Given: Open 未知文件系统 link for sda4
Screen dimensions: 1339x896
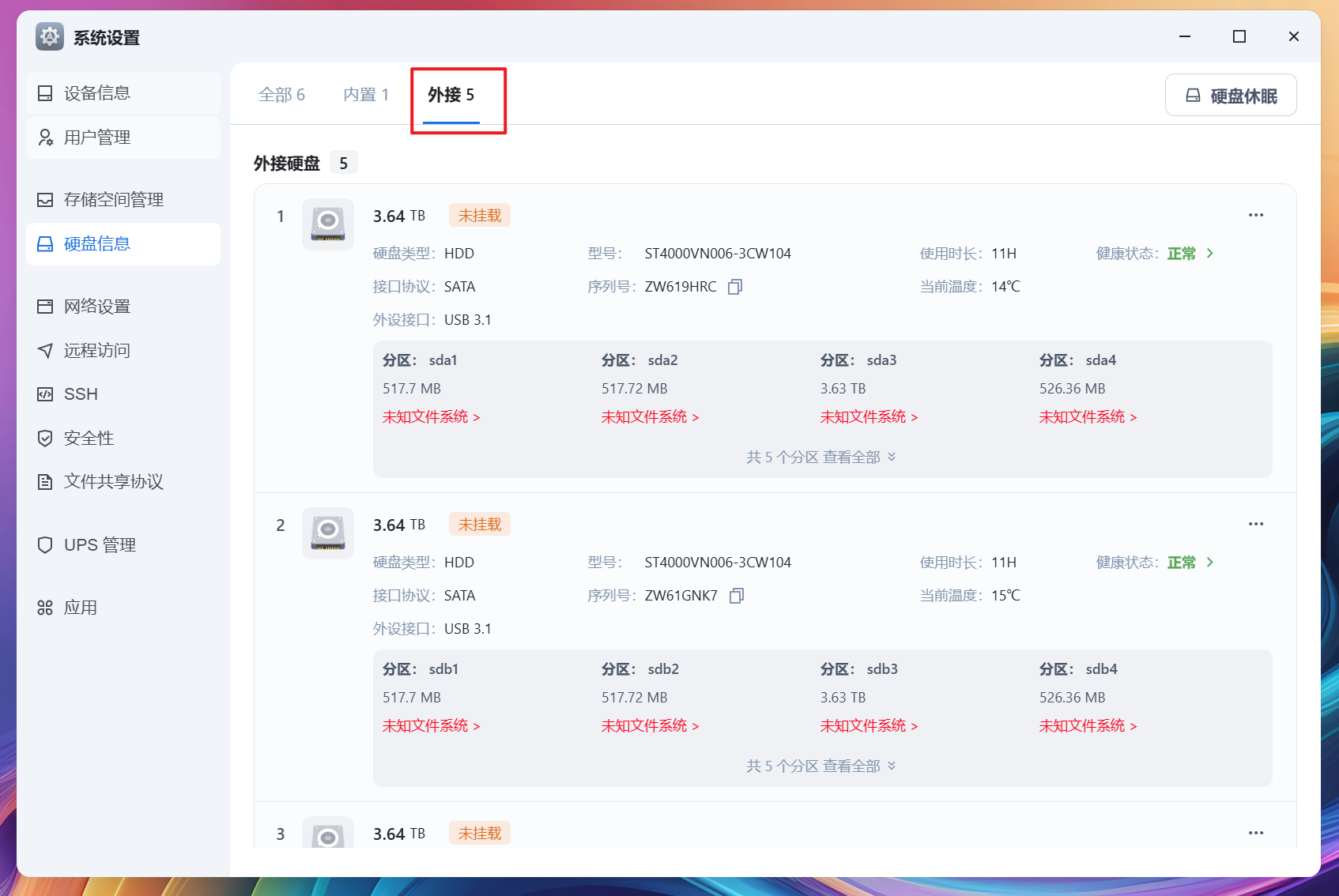Looking at the screenshot, I should coord(1088,417).
